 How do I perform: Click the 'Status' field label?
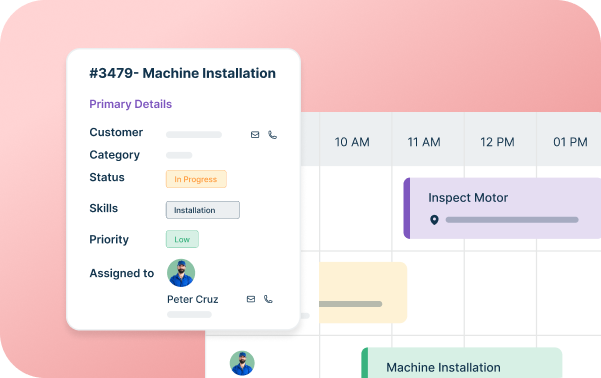pyautogui.click(x=107, y=177)
